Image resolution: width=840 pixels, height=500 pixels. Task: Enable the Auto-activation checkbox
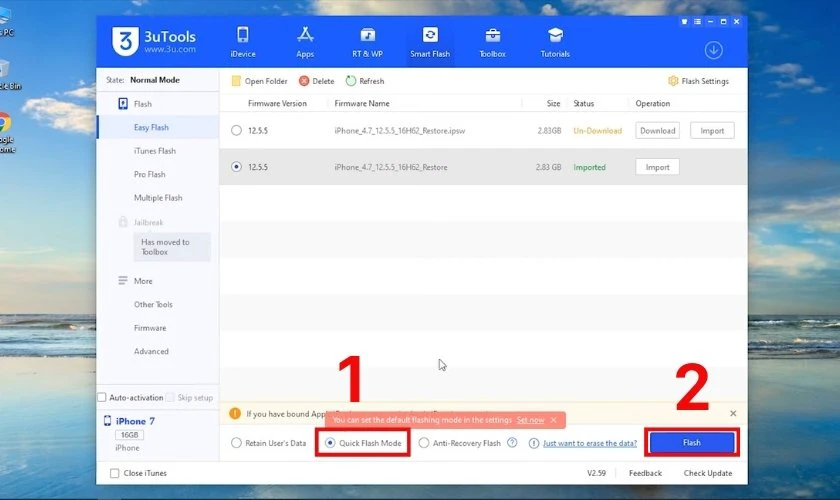tap(102, 397)
